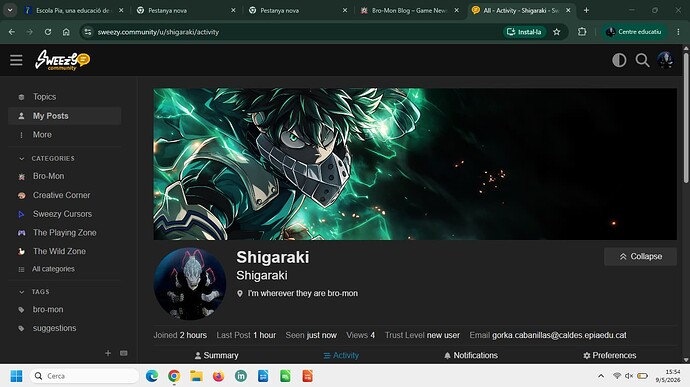Close the Bro-Mon Blog browser tab
Image resolution: width=690 pixels, height=387 pixels.
(456, 10)
